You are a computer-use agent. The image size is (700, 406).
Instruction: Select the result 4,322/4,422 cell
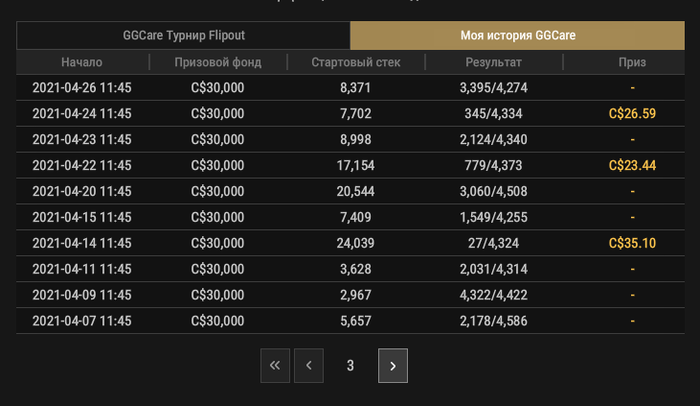[x=493, y=295]
